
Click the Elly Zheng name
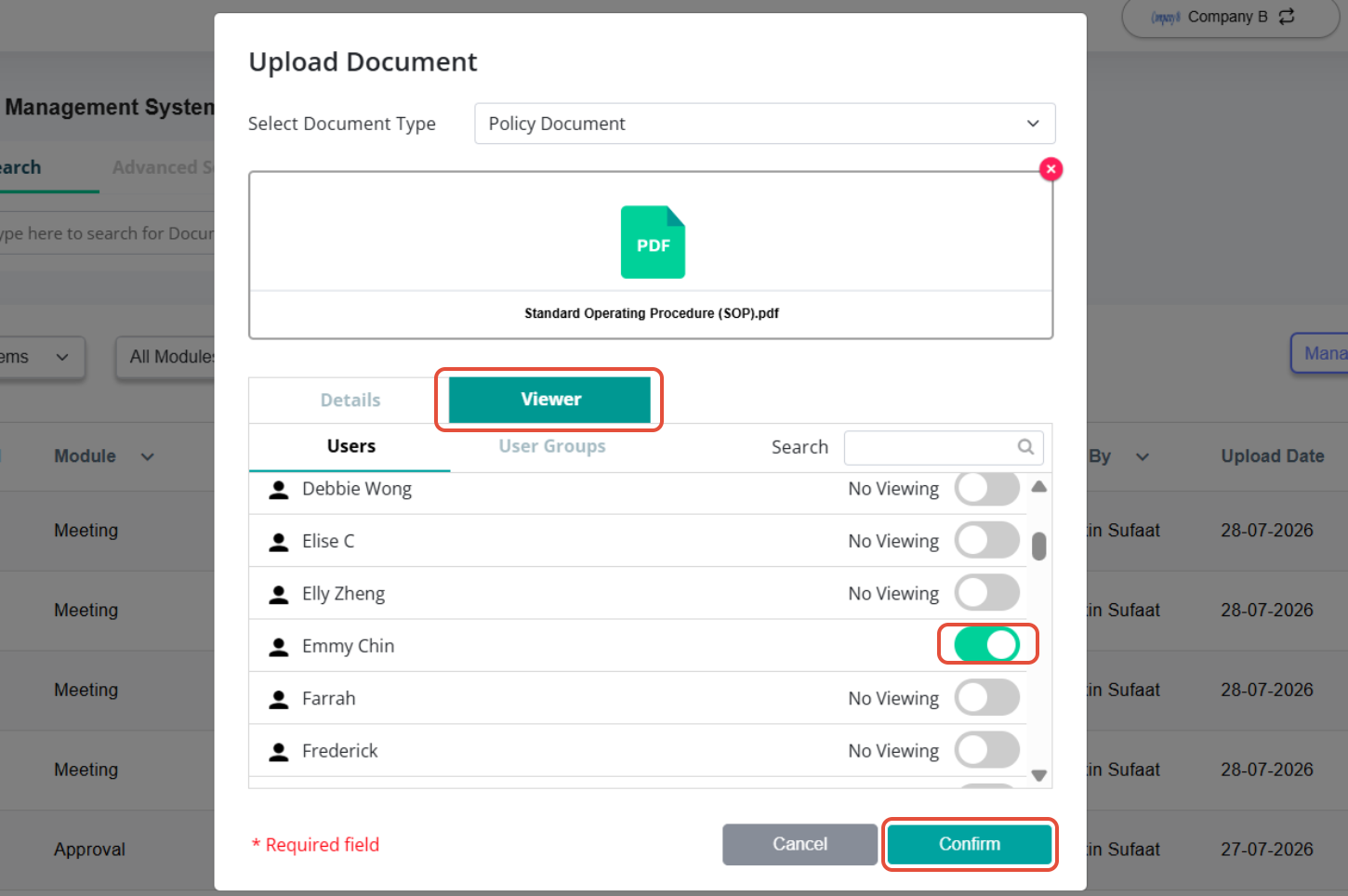tap(343, 594)
